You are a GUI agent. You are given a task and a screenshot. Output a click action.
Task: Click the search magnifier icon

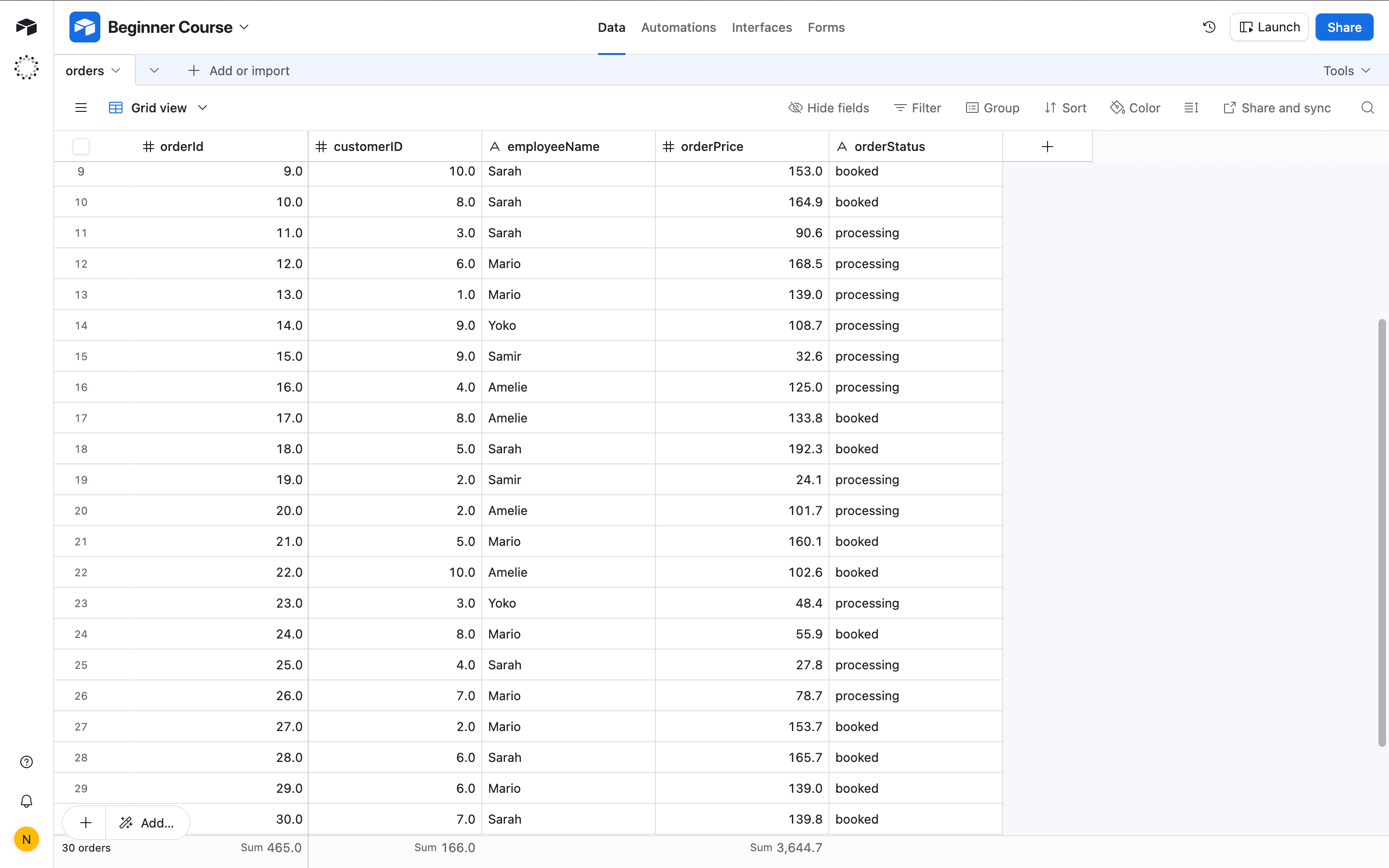1368,108
